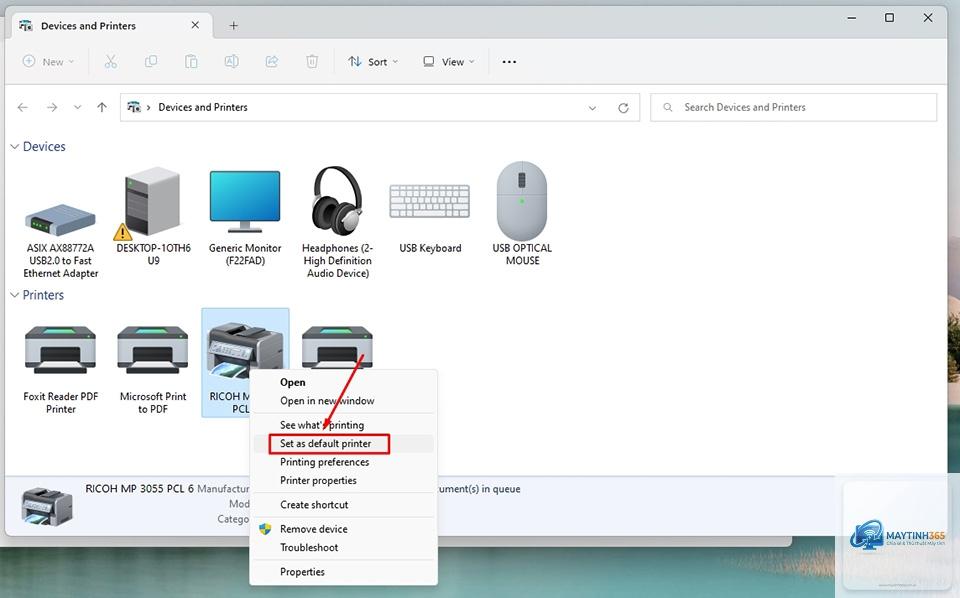Go forward with the right arrow

52,107
